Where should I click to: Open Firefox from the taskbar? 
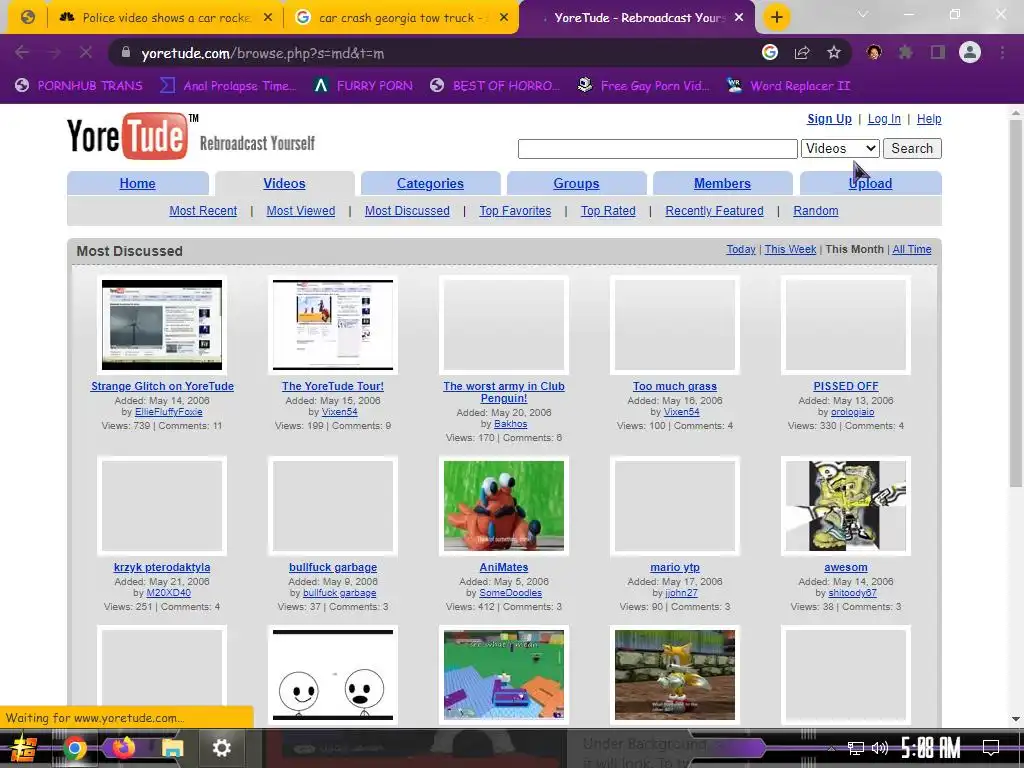(x=123, y=747)
